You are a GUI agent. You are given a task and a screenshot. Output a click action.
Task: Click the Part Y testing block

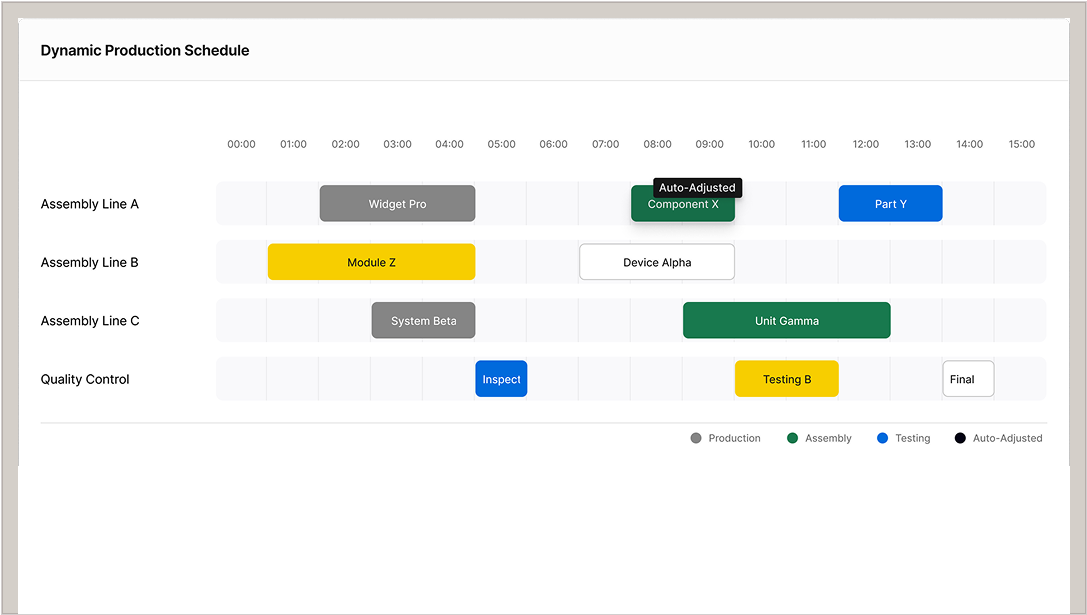click(890, 204)
